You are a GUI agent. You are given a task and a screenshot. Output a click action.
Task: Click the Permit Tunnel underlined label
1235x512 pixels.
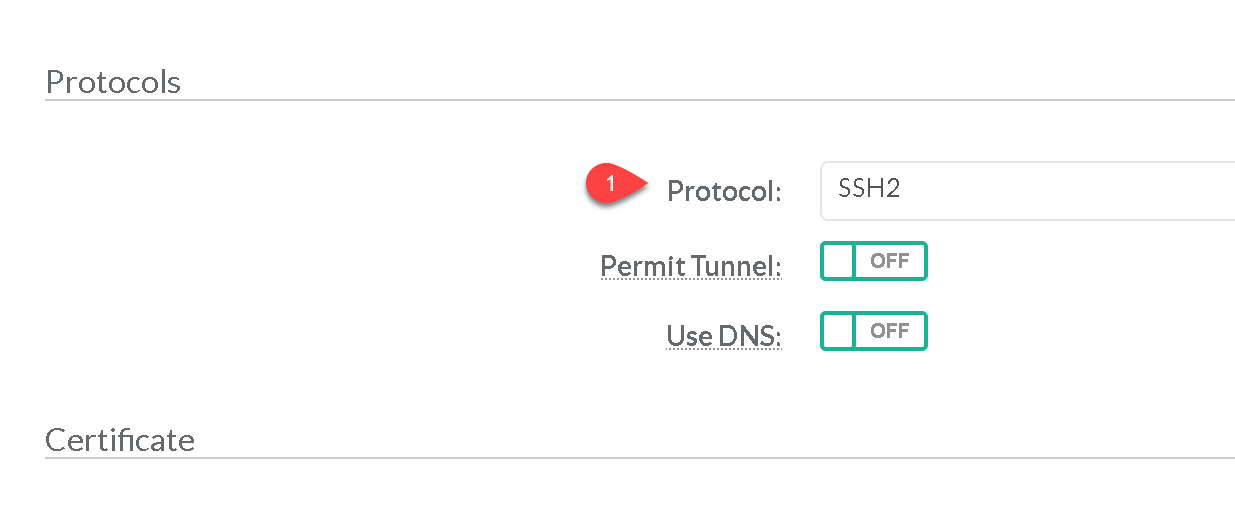click(x=690, y=267)
